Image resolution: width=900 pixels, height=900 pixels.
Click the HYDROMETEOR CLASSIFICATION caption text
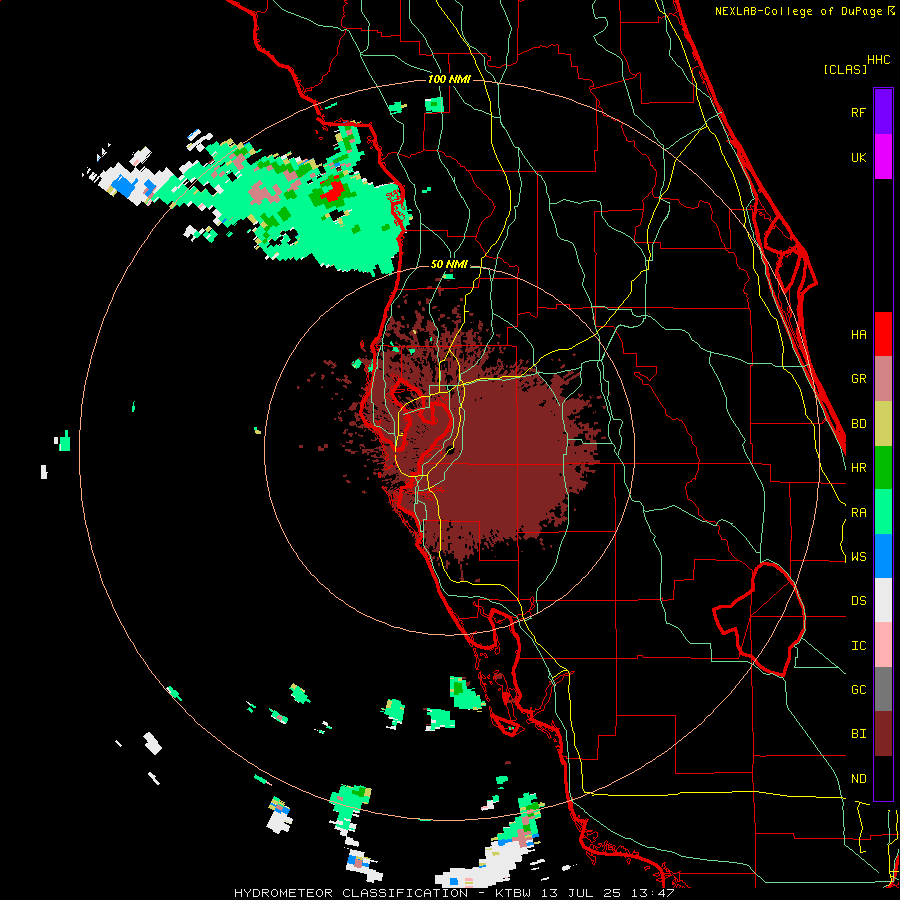351,893
